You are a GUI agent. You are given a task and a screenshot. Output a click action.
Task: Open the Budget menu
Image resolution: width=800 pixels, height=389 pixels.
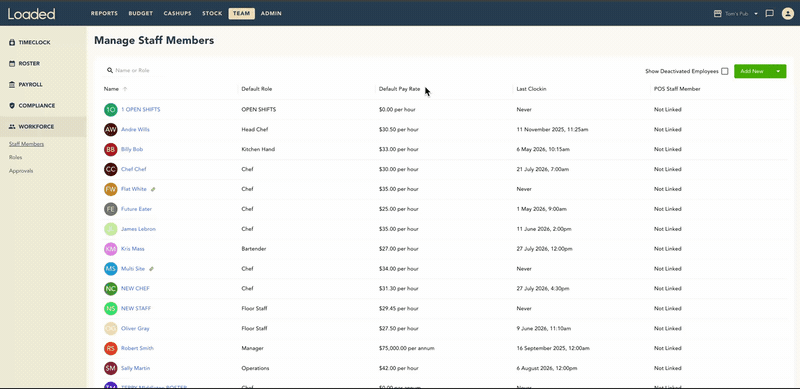[x=141, y=14]
